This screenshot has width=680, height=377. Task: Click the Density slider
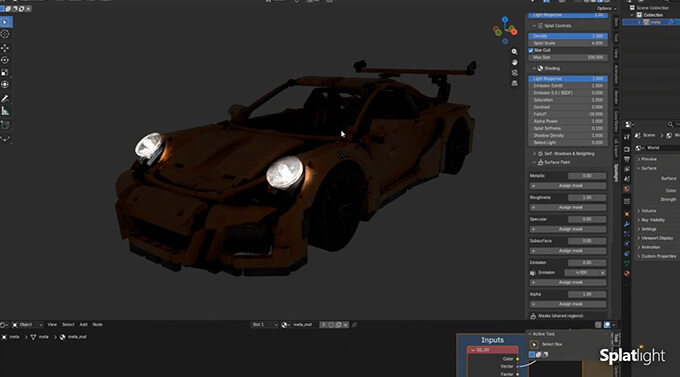pos(568,36)
